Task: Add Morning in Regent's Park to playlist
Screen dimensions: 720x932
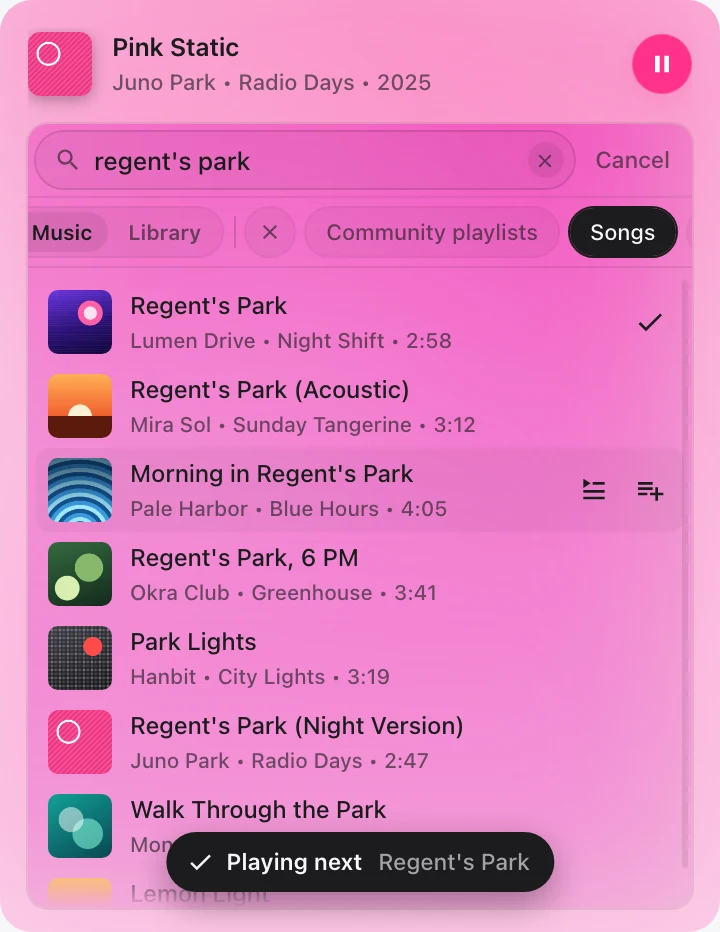Action: [650, 490]
